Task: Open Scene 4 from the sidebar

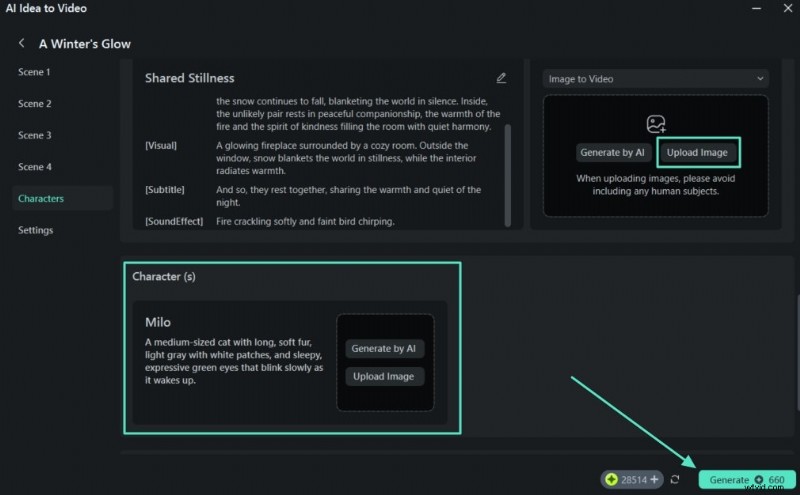Action: [34, 167]
